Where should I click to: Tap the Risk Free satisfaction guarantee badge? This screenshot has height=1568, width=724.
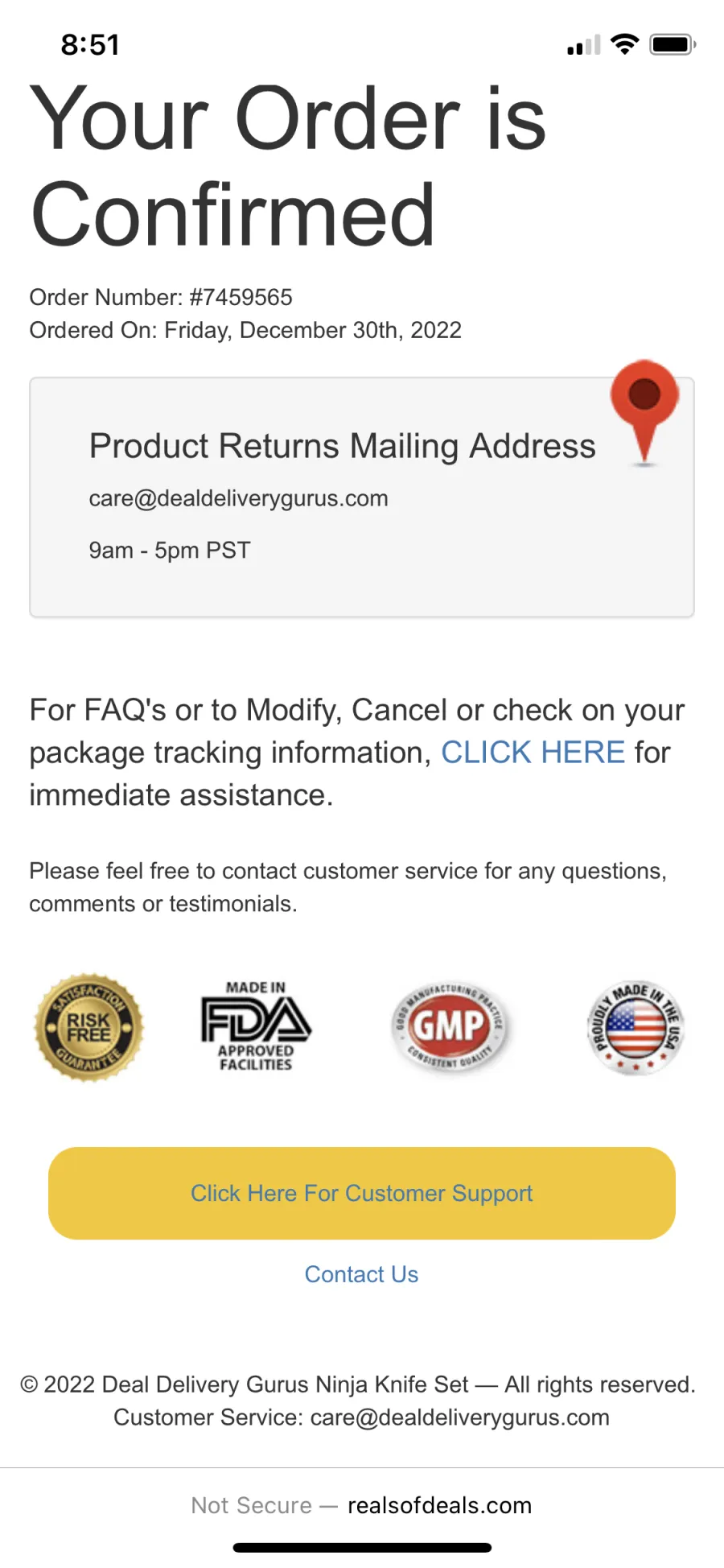coord(88,1027)
